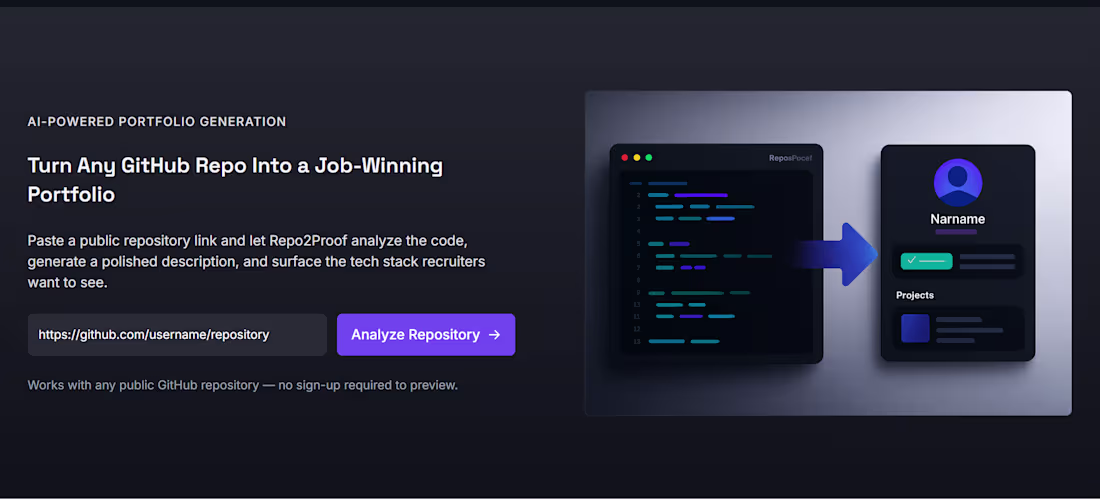The width and height of the screenshot is (1100, 500).
Task: Click the Analyze Repository button
Action: tap(426, 335)
